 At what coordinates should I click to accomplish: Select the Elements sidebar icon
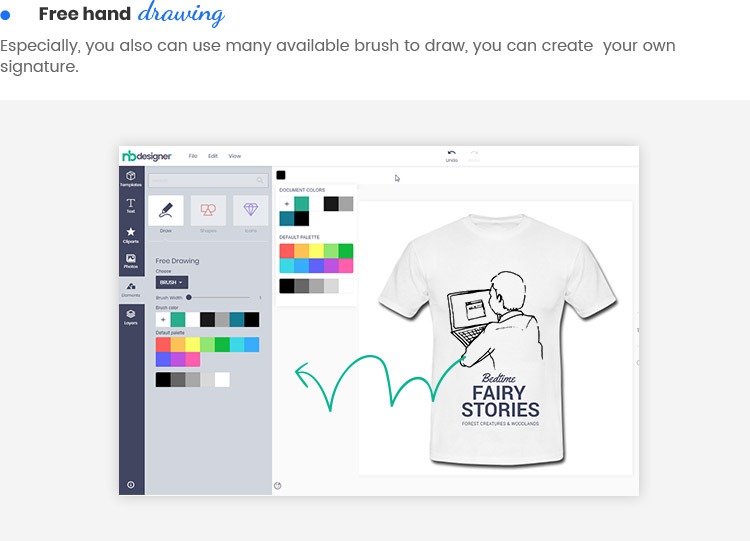131,289
